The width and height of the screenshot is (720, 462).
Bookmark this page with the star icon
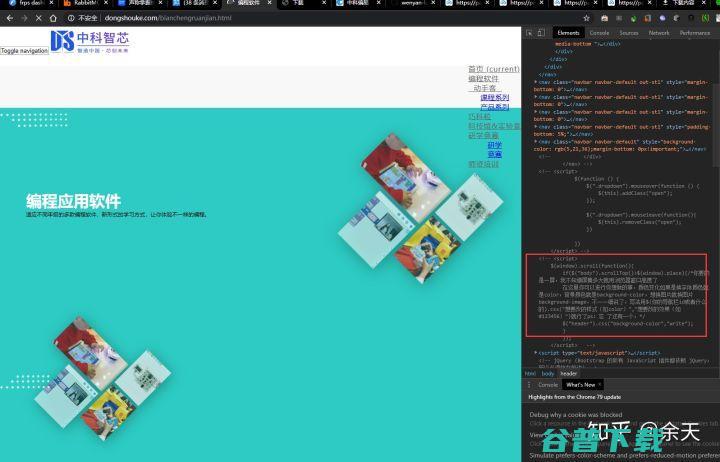click(586, 18)
